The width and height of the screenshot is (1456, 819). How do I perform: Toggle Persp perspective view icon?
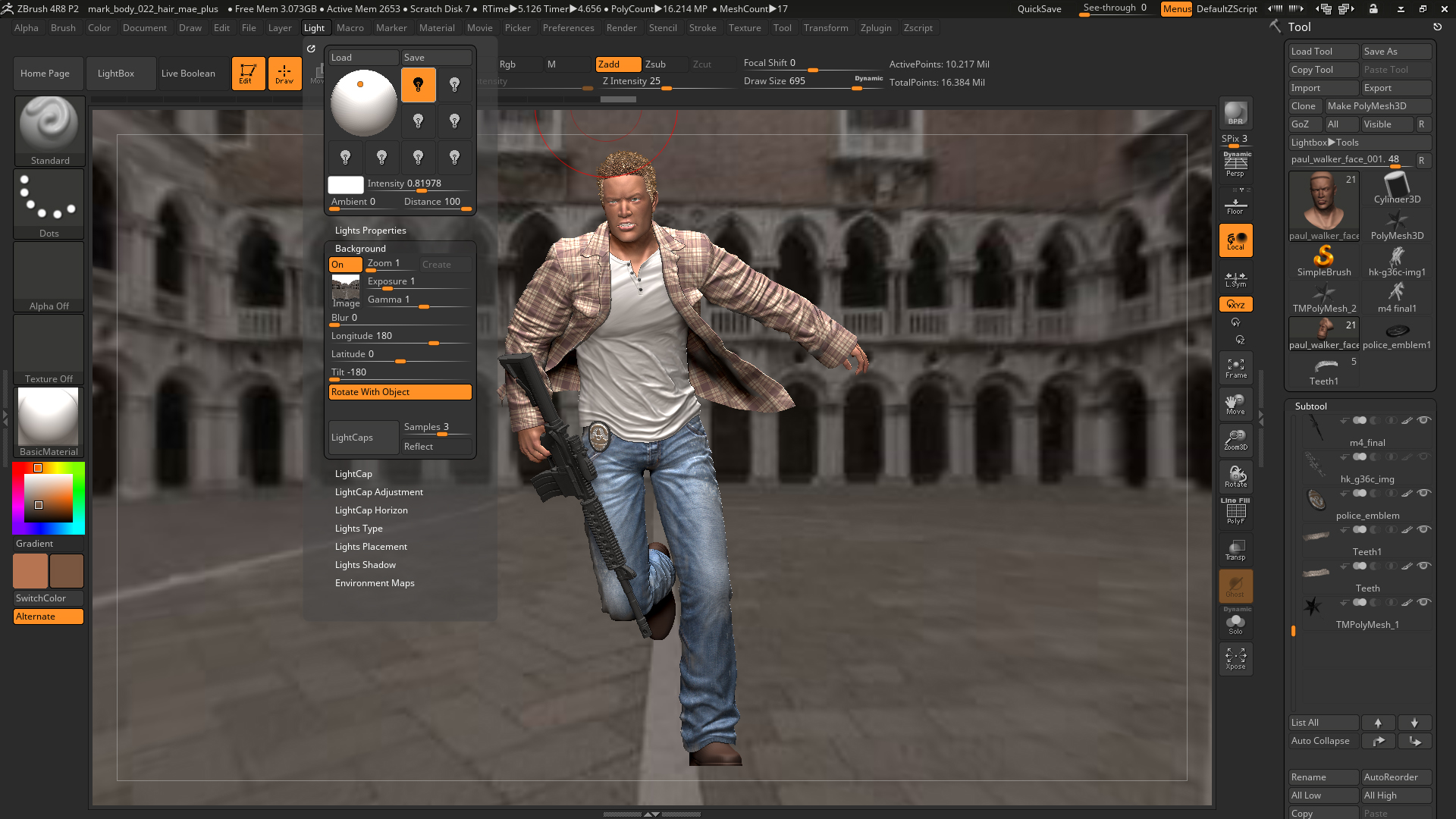coord(1235,165)
